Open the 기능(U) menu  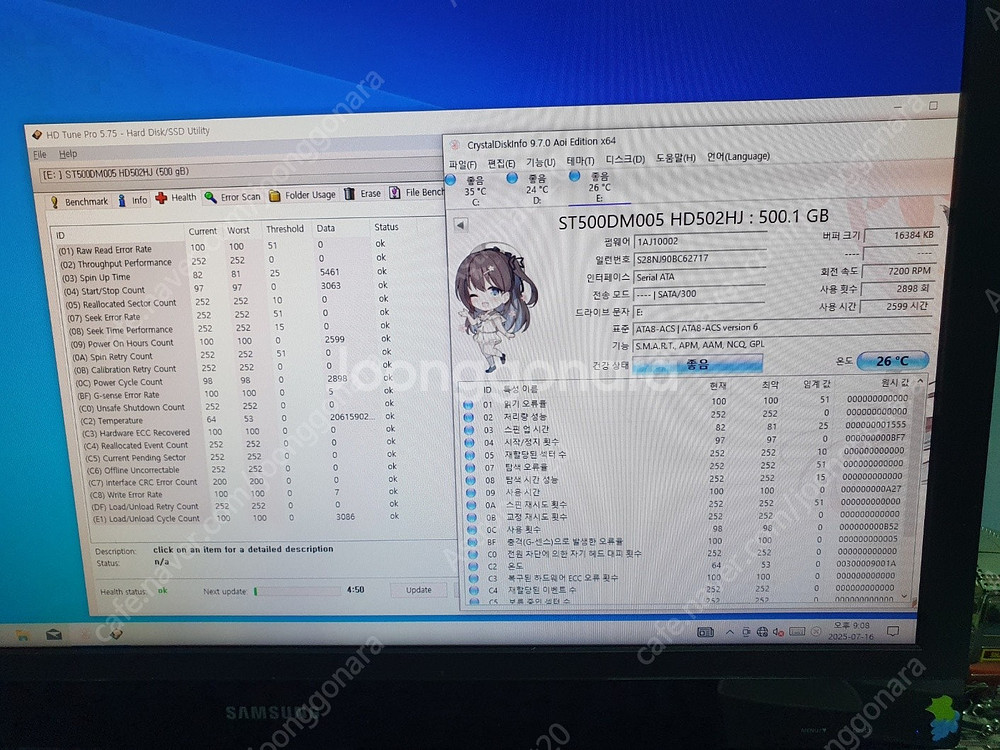[540, 162]
